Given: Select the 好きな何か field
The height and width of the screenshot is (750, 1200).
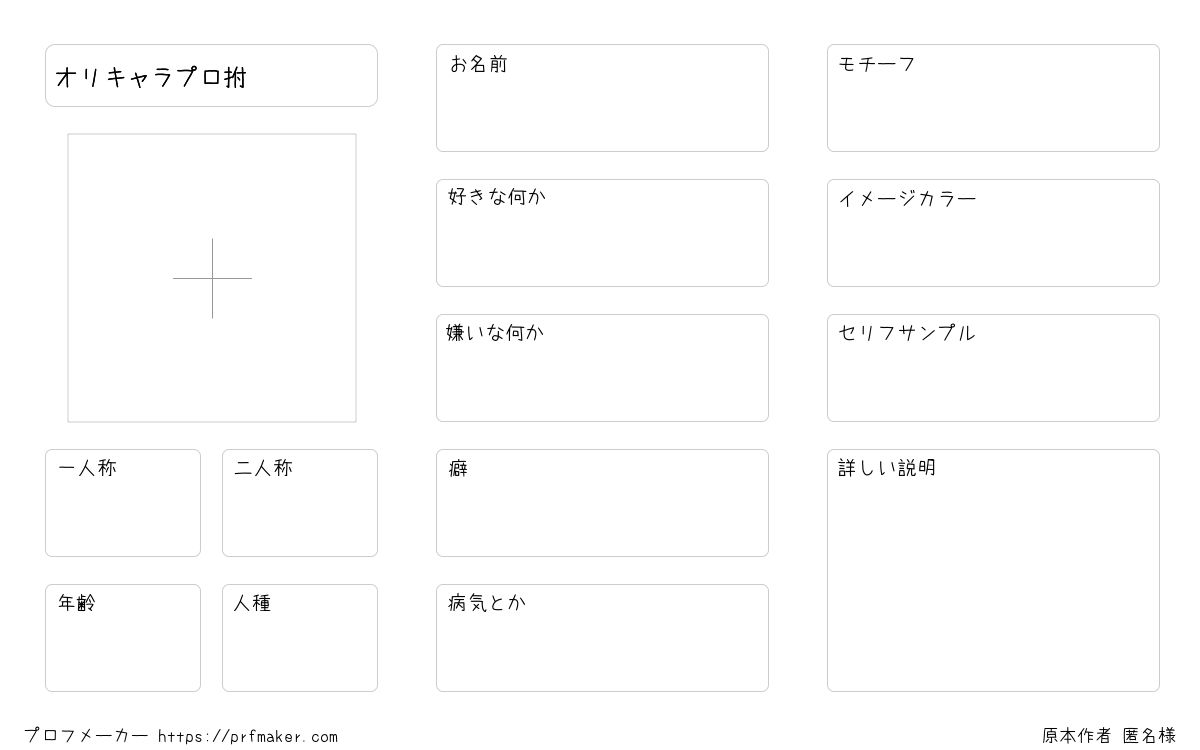Looking at the screenshot, I should (602, 233).
